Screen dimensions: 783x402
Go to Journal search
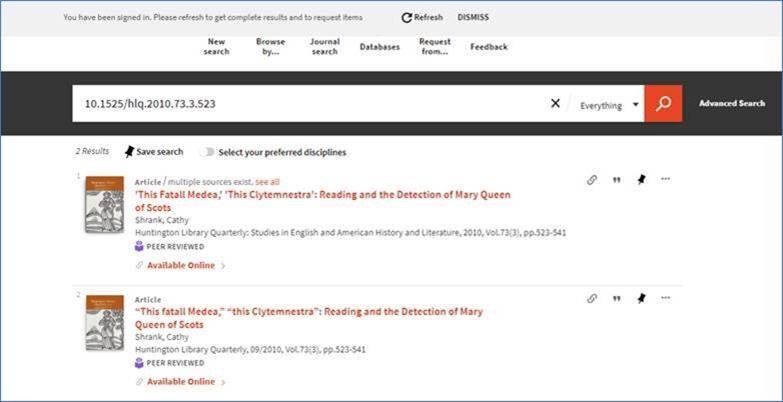coord(325,46)
